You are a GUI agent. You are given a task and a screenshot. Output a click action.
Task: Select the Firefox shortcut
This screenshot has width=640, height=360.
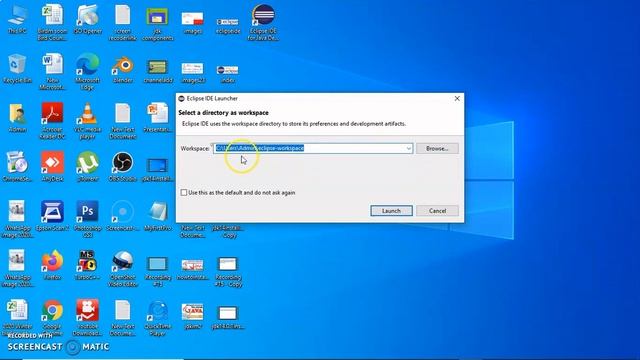52,265
